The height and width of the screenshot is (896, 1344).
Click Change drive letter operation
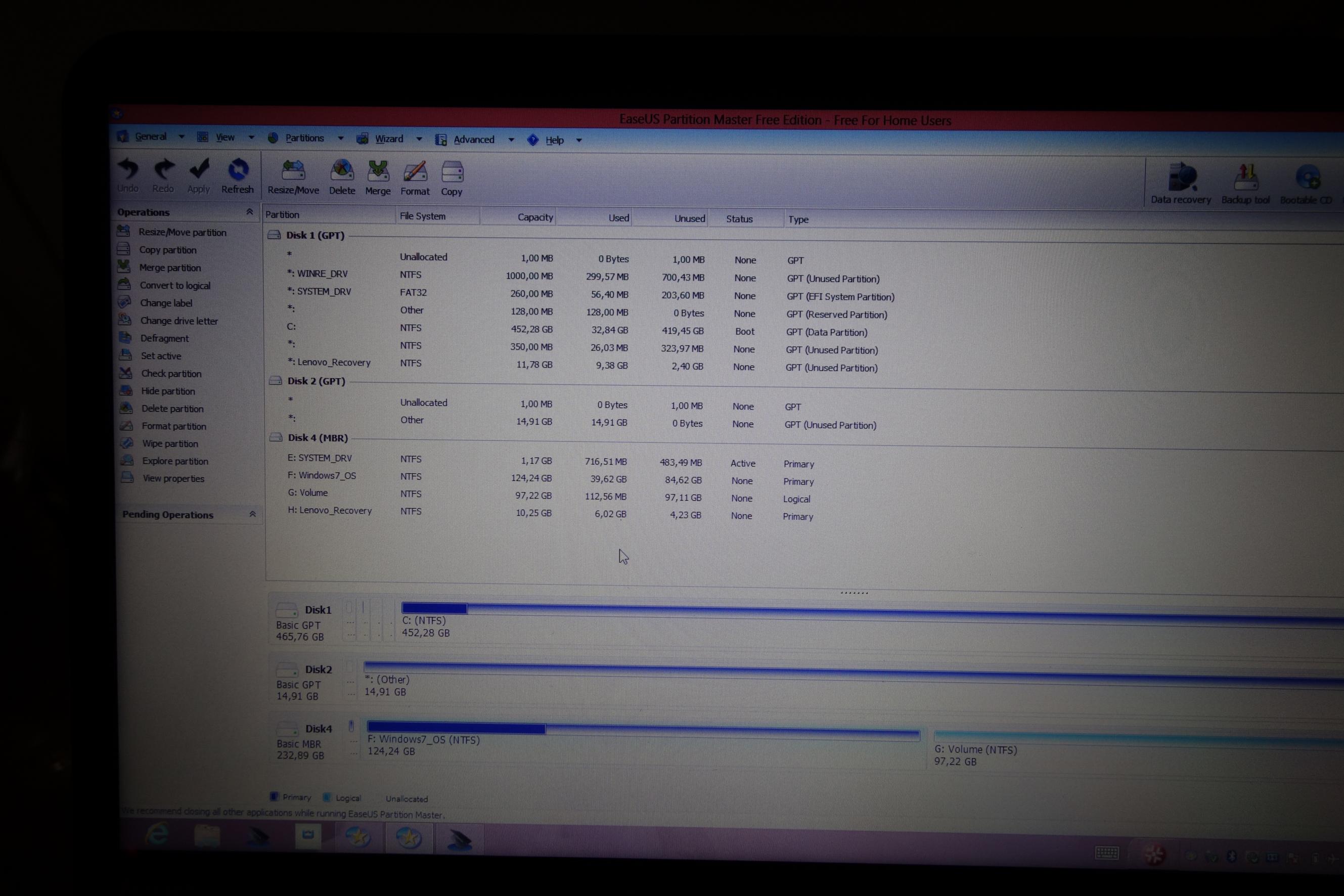click(x=179, y=321)
